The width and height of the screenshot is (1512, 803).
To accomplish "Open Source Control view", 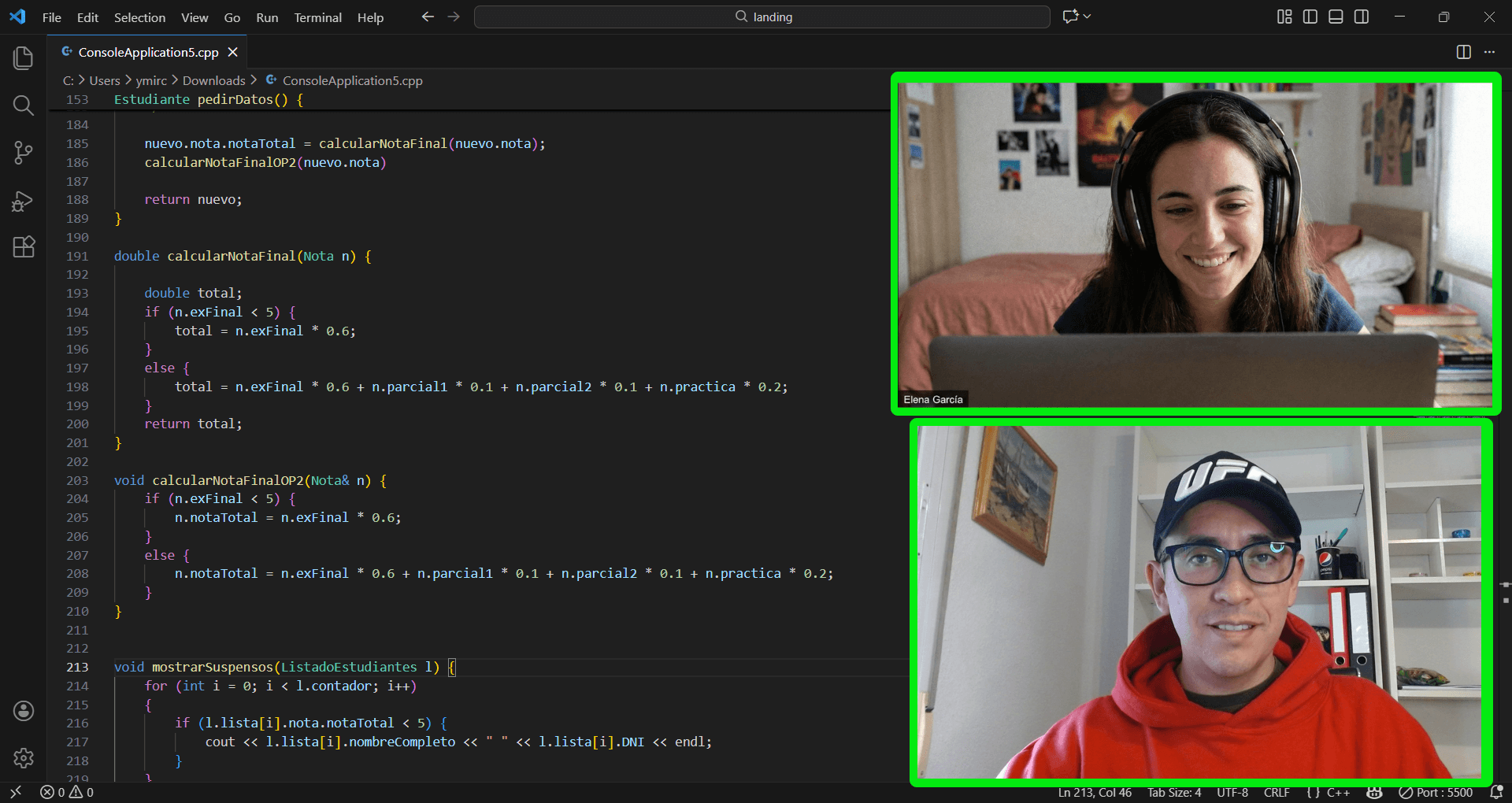I will 24,153.
